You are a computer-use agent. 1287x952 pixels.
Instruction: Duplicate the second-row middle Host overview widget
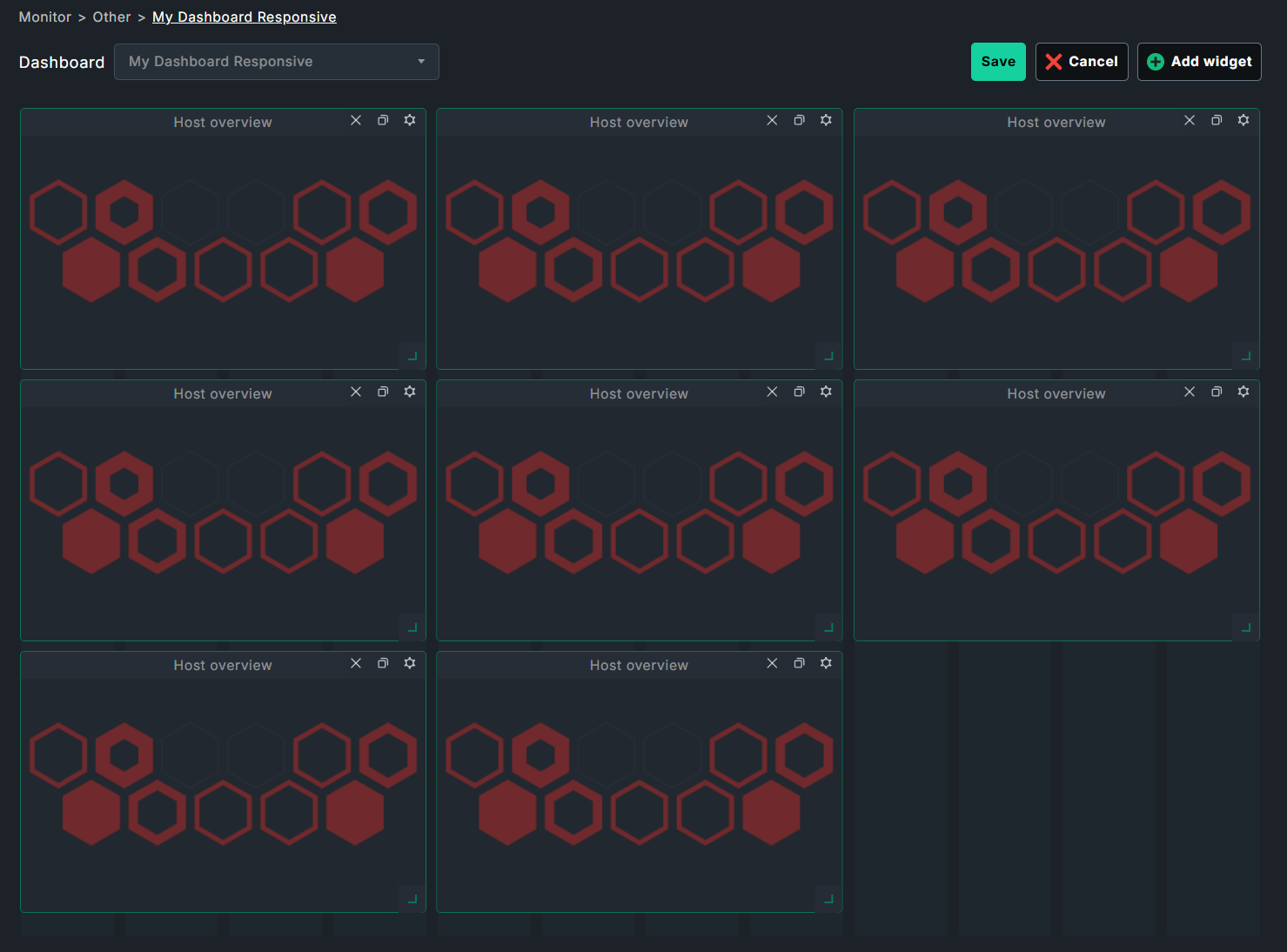pos(799,392)
